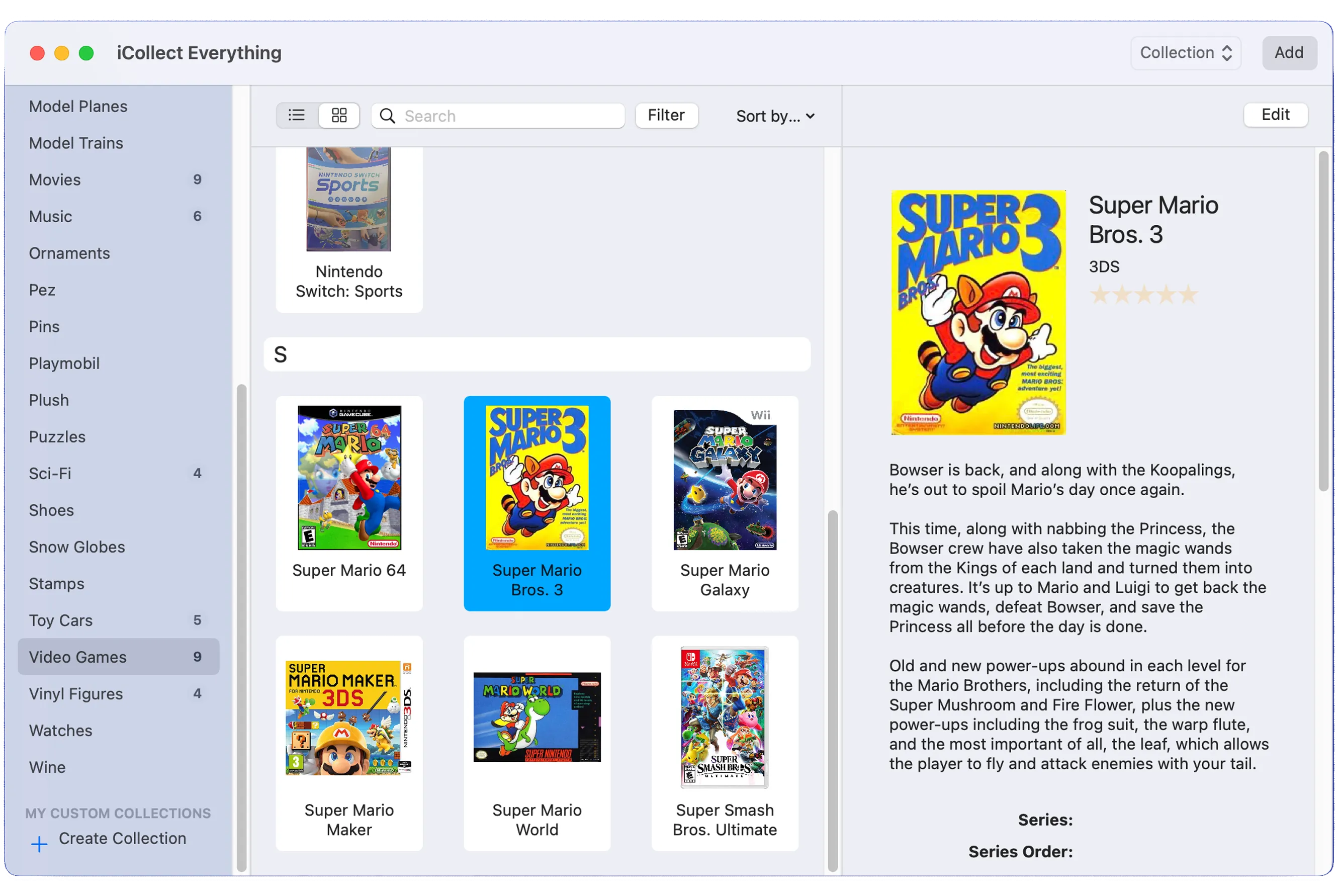Expand the Sort by menu
Image resolution: width=1338 pixels, height=896 pixels.
click(x=775, y=116)
